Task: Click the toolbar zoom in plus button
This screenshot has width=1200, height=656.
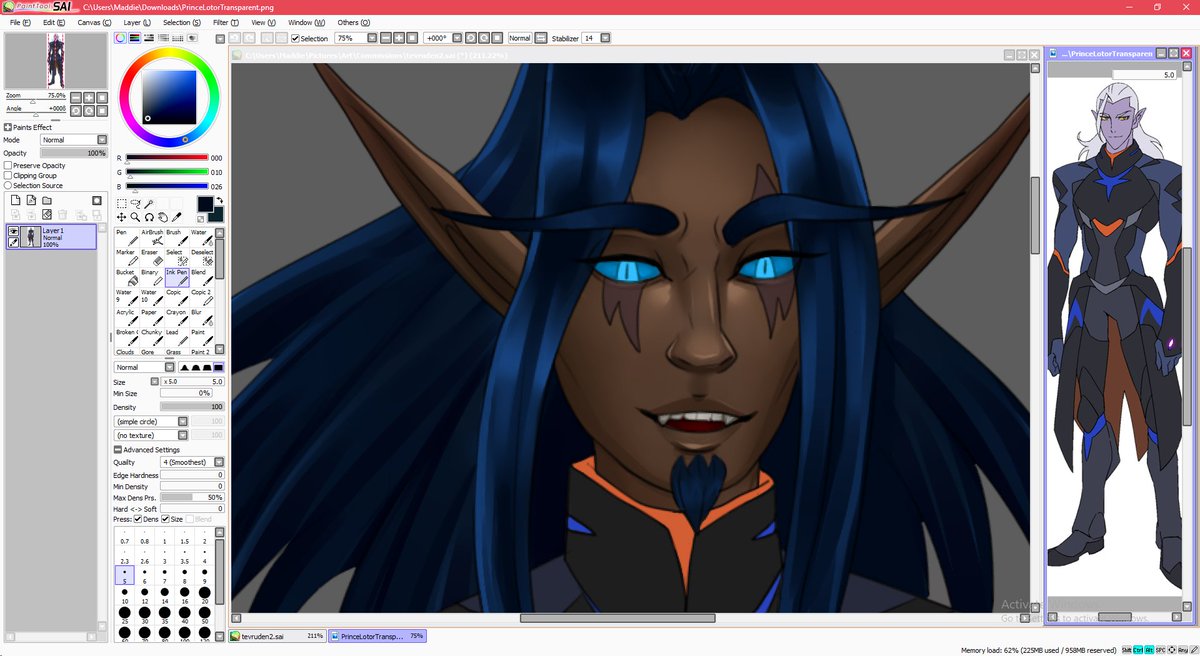Action: coord(398,38)
